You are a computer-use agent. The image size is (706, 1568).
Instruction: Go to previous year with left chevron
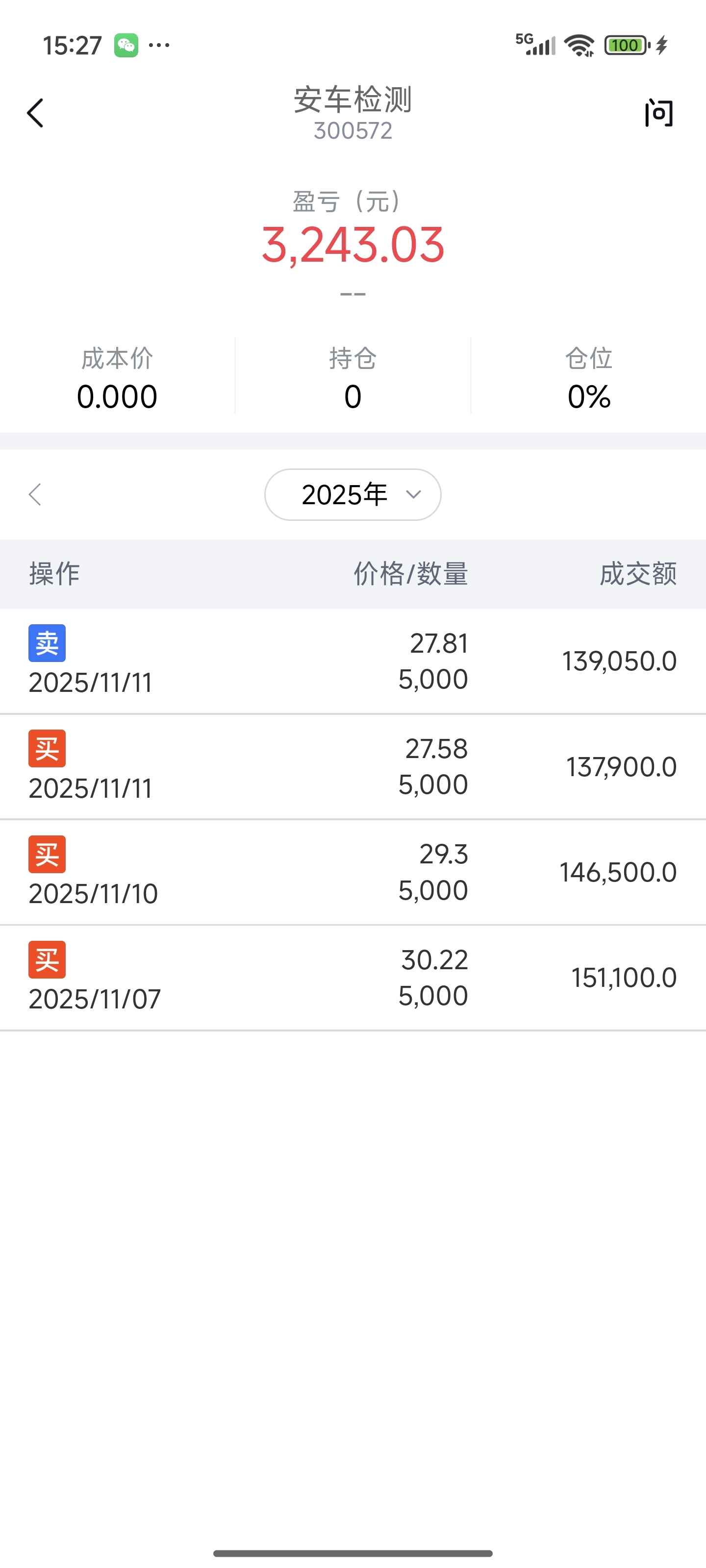click(35, 494)
